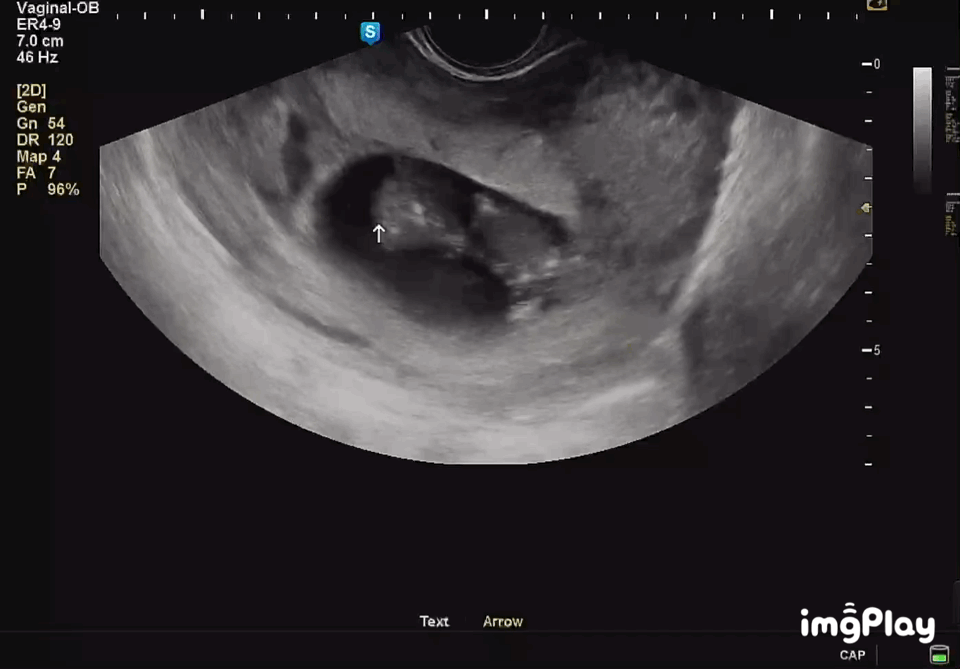Click the Map 4 parameter
Screen dimensions: 960x669
pyautogui.click(x=39, y=156)
